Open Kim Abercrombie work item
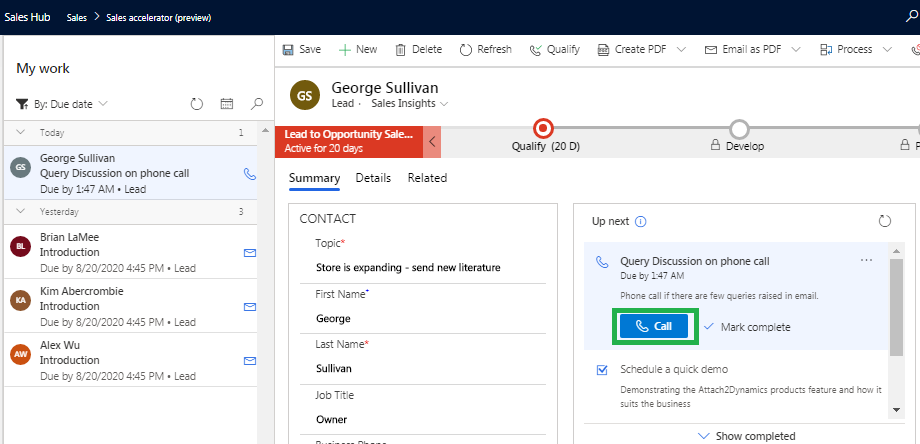This screenshot has height=444, width=920. [x=131, y=306]
